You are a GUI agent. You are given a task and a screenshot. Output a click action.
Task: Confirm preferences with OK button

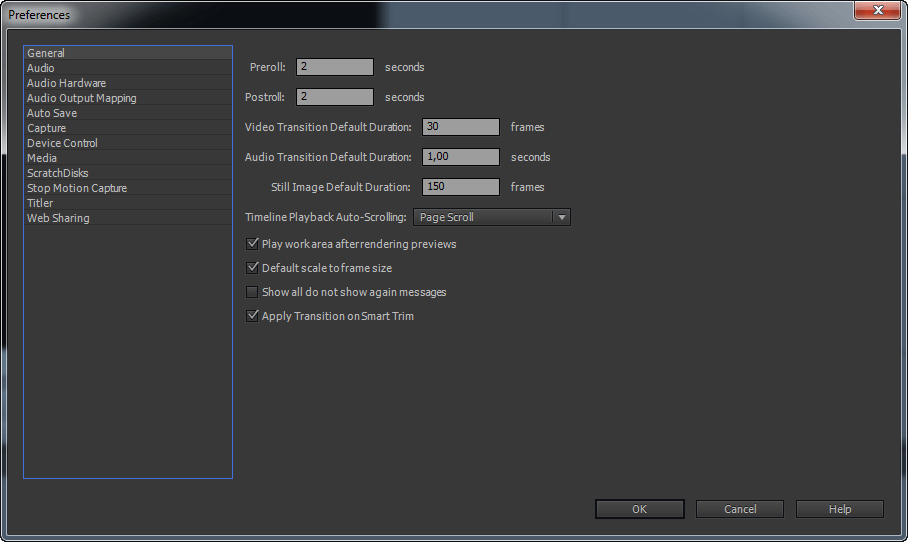pos(639,509)
